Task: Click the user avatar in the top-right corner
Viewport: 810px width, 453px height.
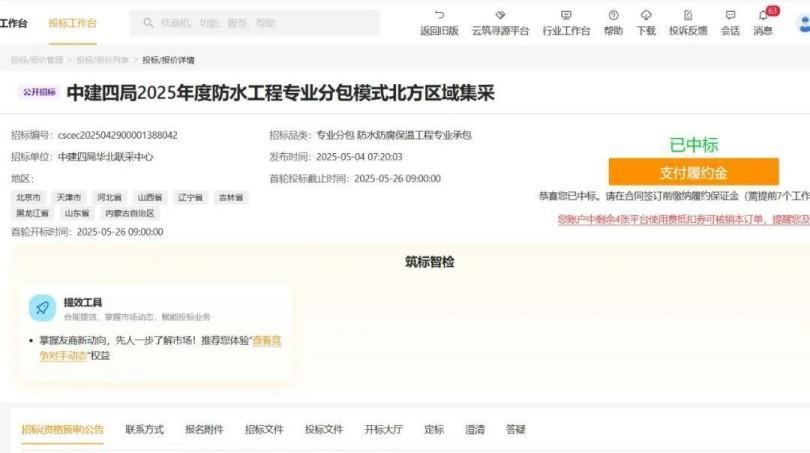Action: [x=802, y=21]
